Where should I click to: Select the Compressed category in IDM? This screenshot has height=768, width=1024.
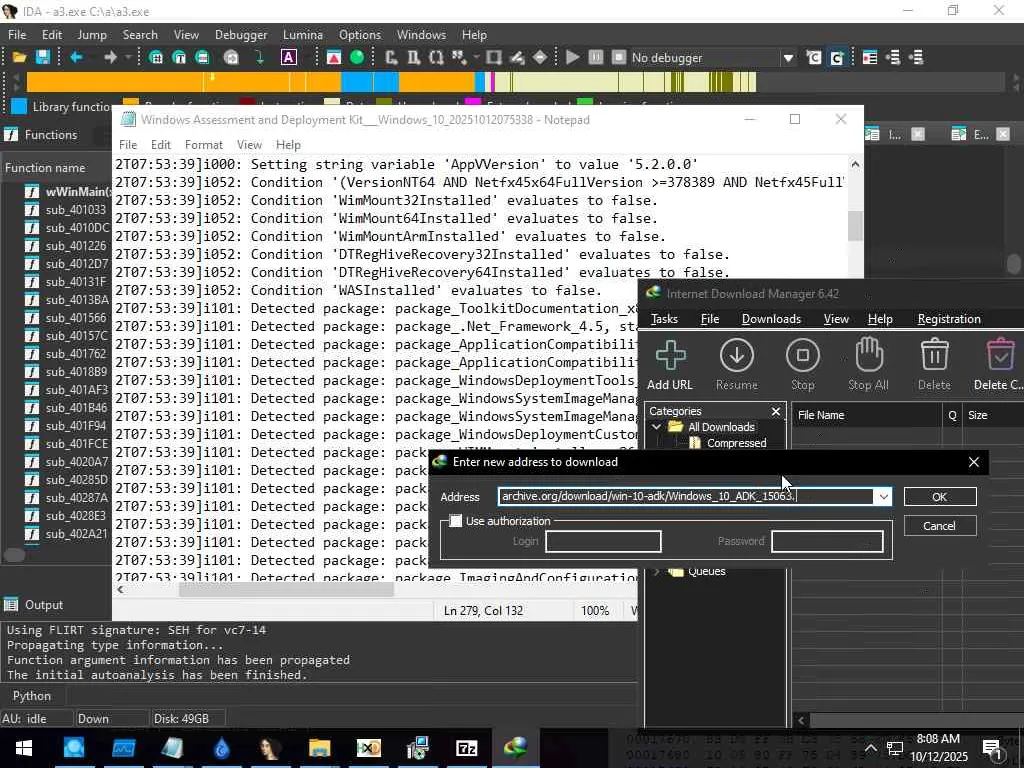[736, 443]
